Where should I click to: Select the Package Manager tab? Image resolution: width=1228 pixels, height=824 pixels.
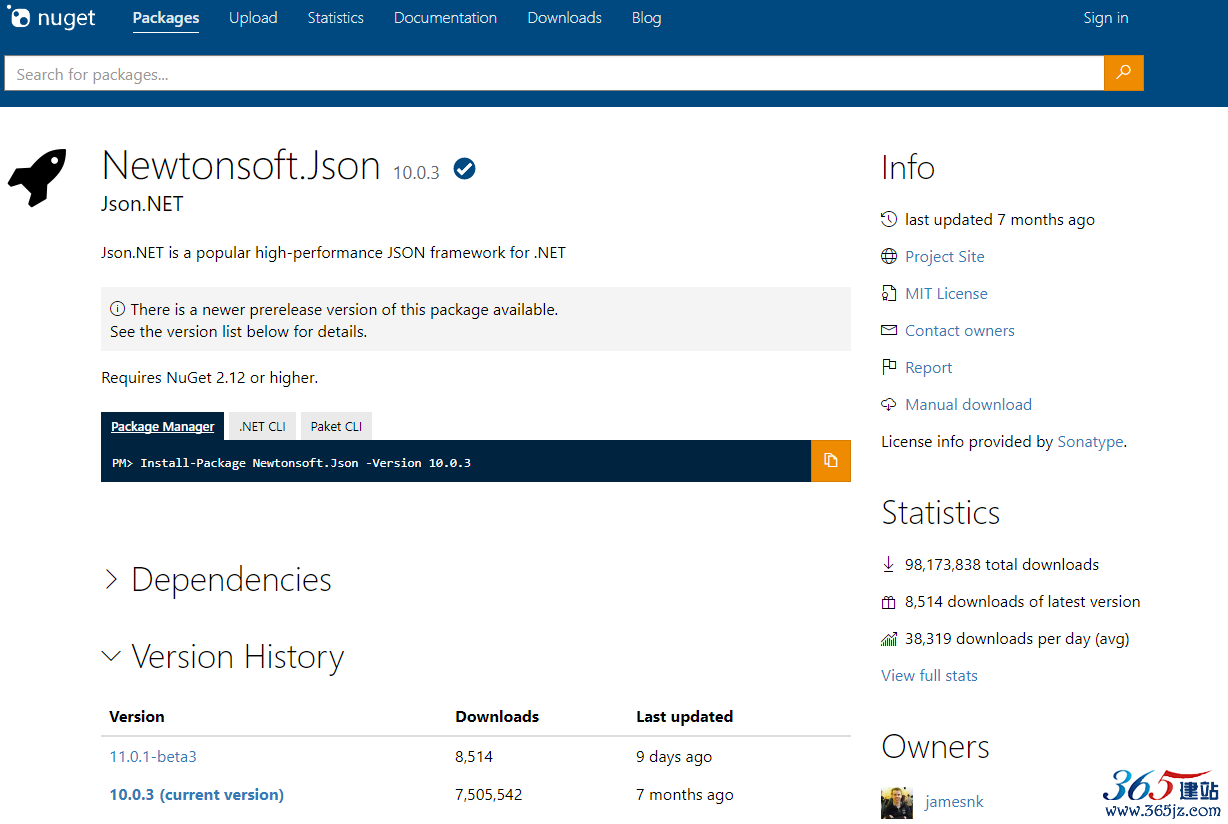click(x=163, y=426)
